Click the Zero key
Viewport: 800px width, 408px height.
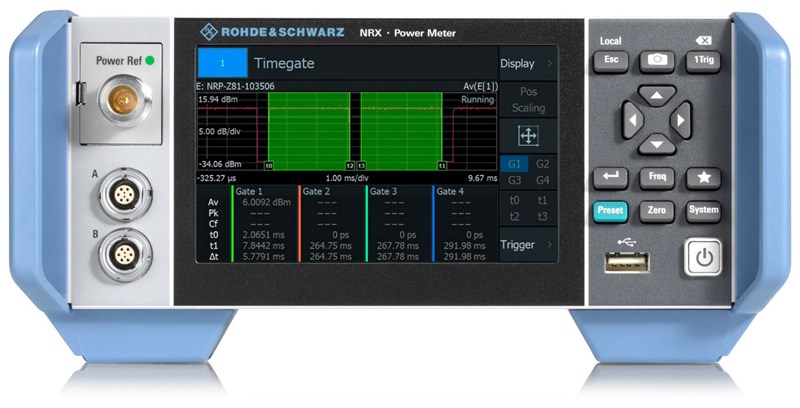657,211
